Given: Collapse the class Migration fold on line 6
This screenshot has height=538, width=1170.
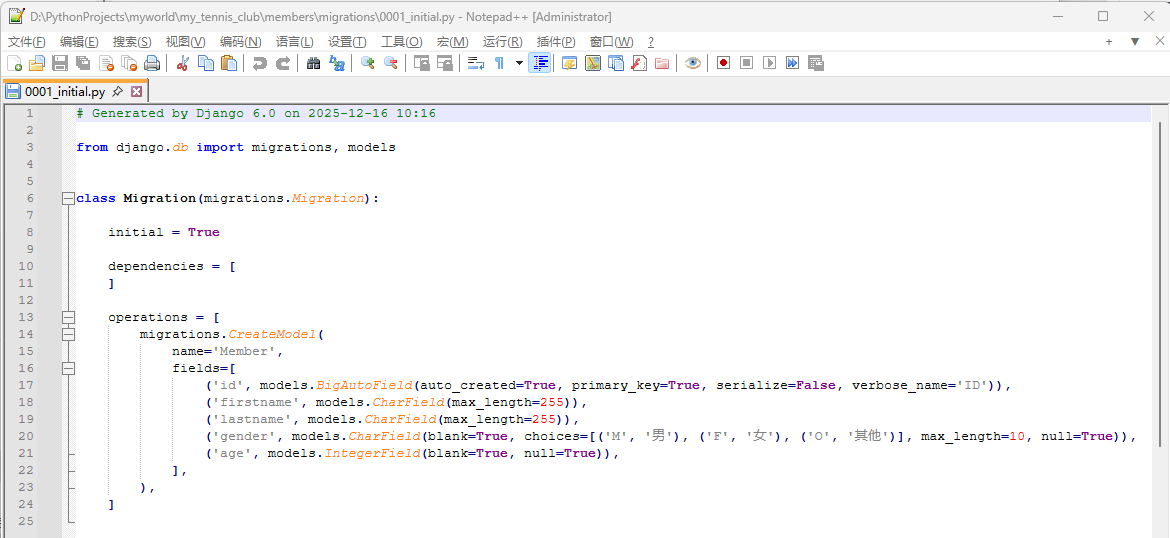Looking at the screenshot, I should (x=69, y=198).
